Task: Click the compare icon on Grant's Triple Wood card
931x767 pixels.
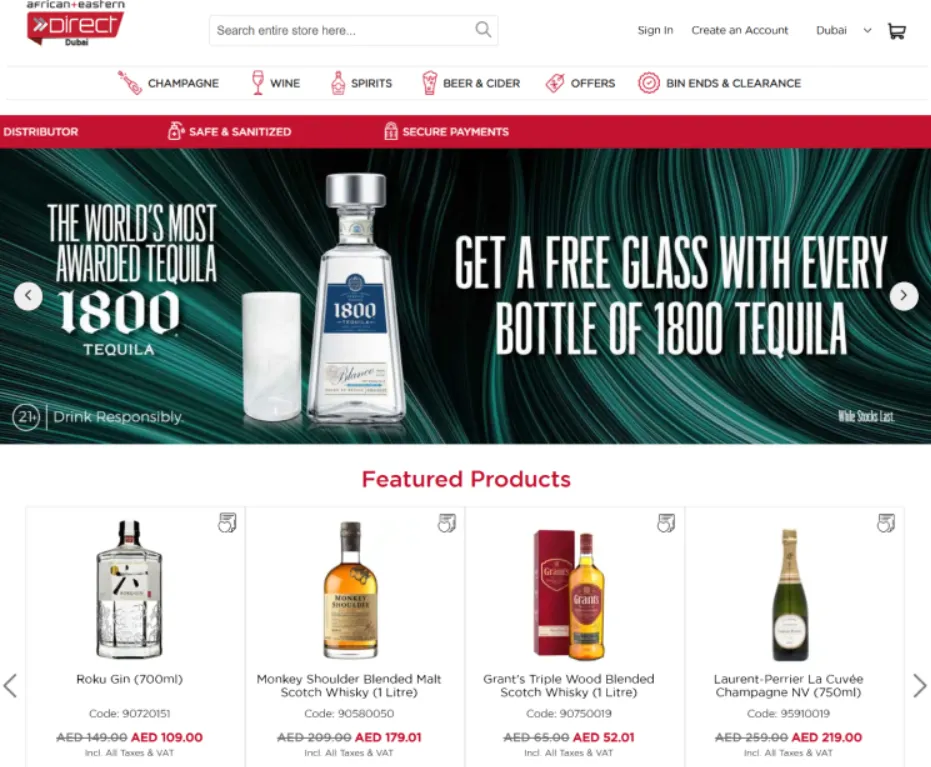Action: click(666, 522)
